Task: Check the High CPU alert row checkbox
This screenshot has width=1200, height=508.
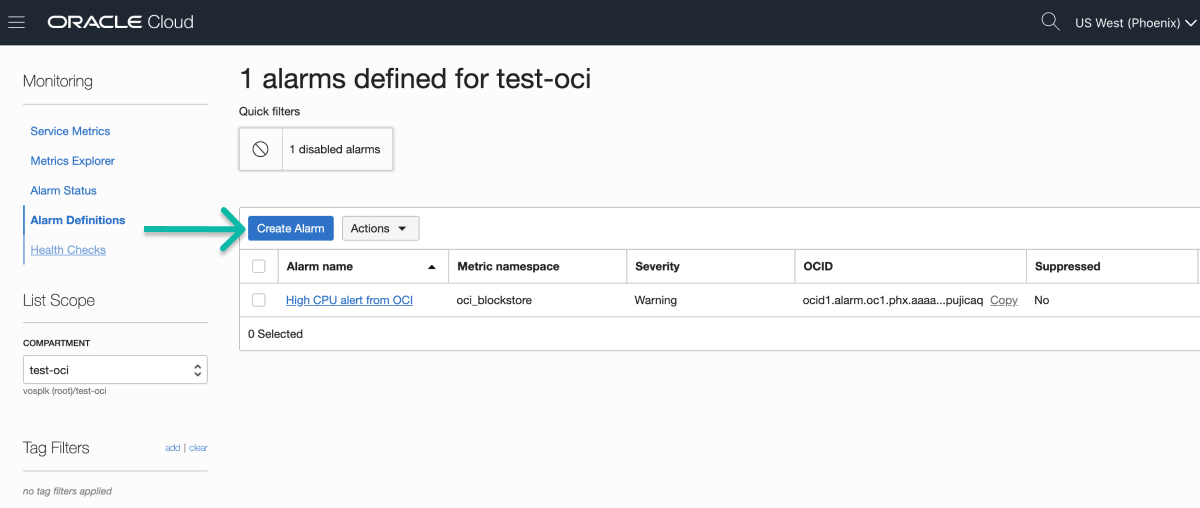Action: pos(259,300)
